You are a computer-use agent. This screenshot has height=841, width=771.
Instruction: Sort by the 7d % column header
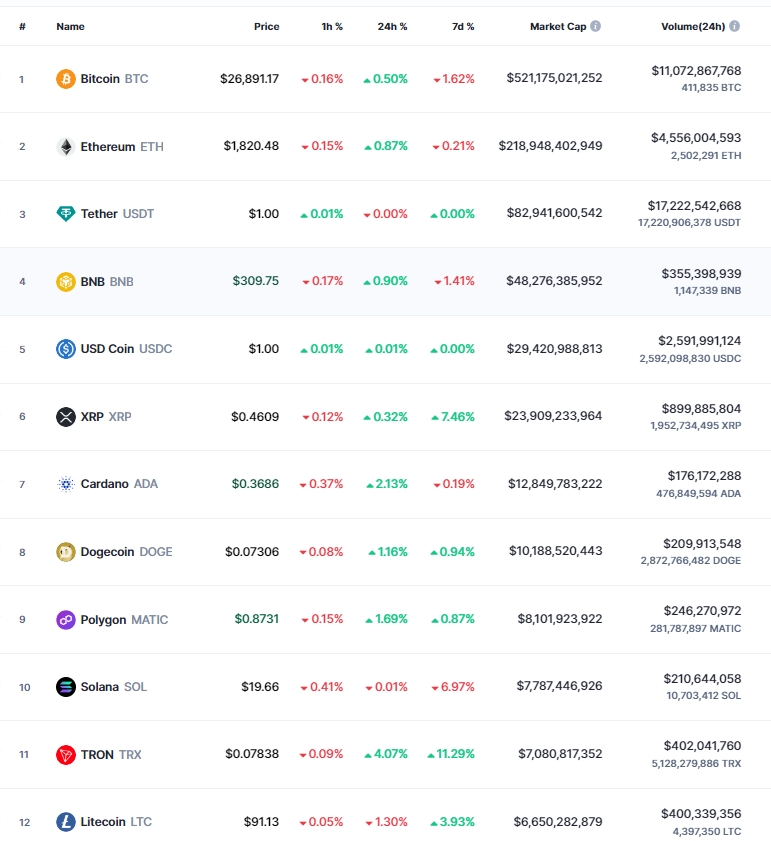(463, 26)
